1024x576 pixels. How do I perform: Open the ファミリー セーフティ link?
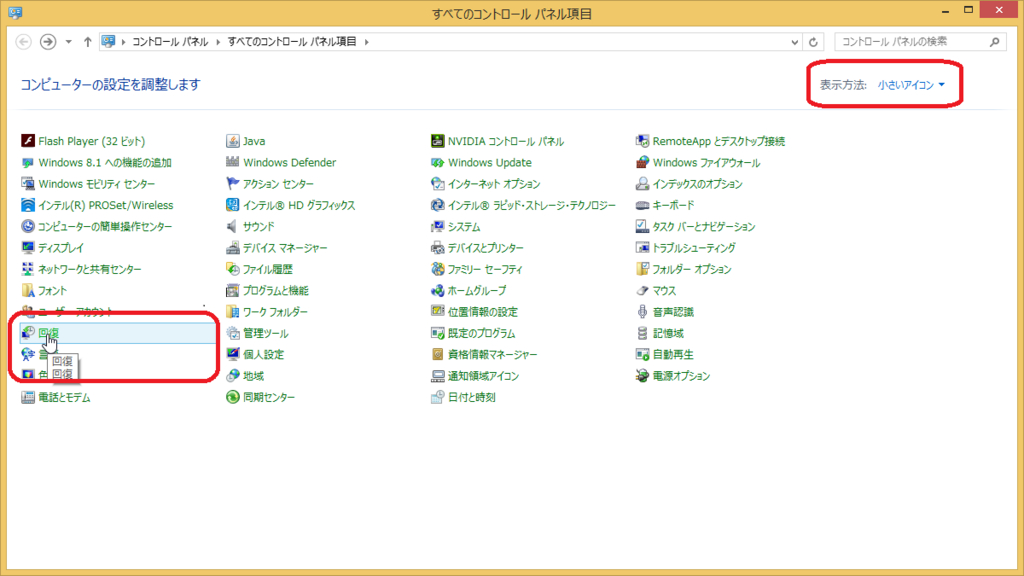tap(485, 269)
